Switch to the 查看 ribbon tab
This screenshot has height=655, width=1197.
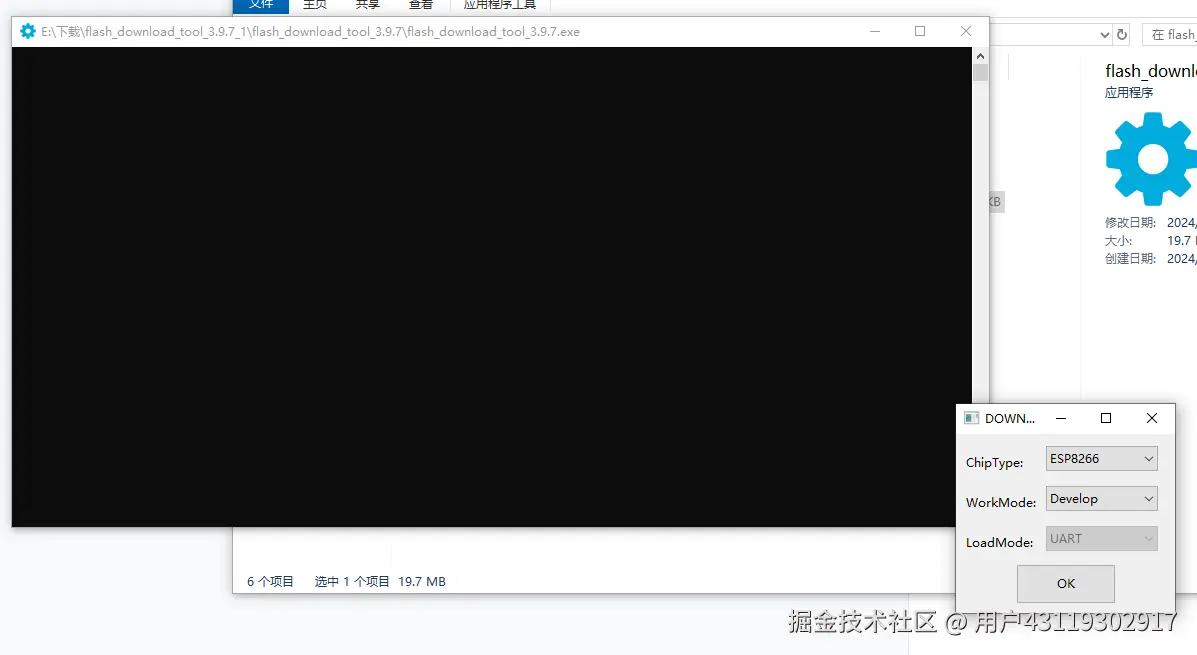(421, 4)
